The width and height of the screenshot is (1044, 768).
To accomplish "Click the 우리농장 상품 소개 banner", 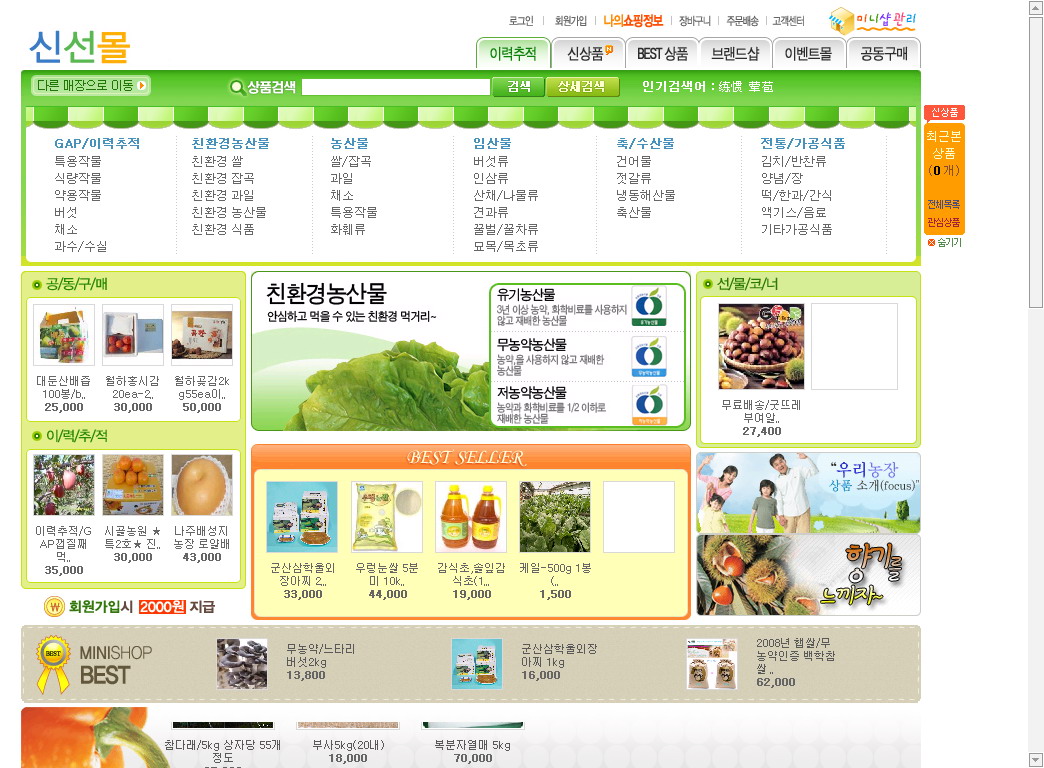I will coord(808,493).
